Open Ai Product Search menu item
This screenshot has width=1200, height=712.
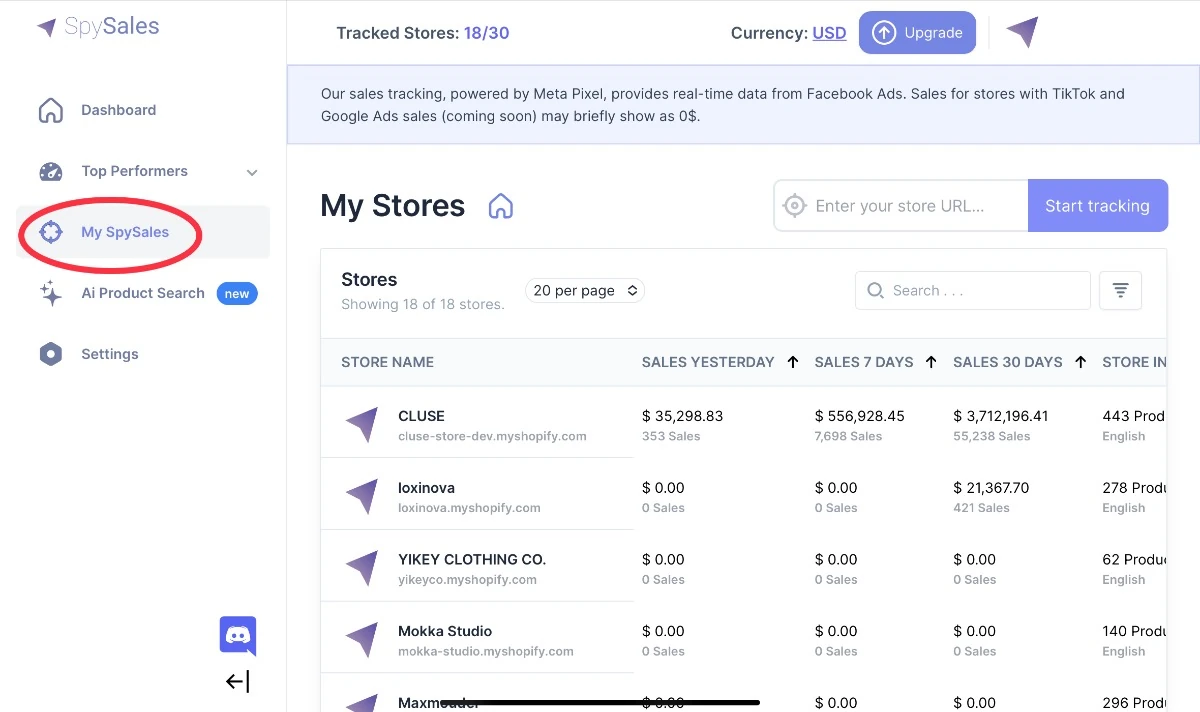[143, 293]
